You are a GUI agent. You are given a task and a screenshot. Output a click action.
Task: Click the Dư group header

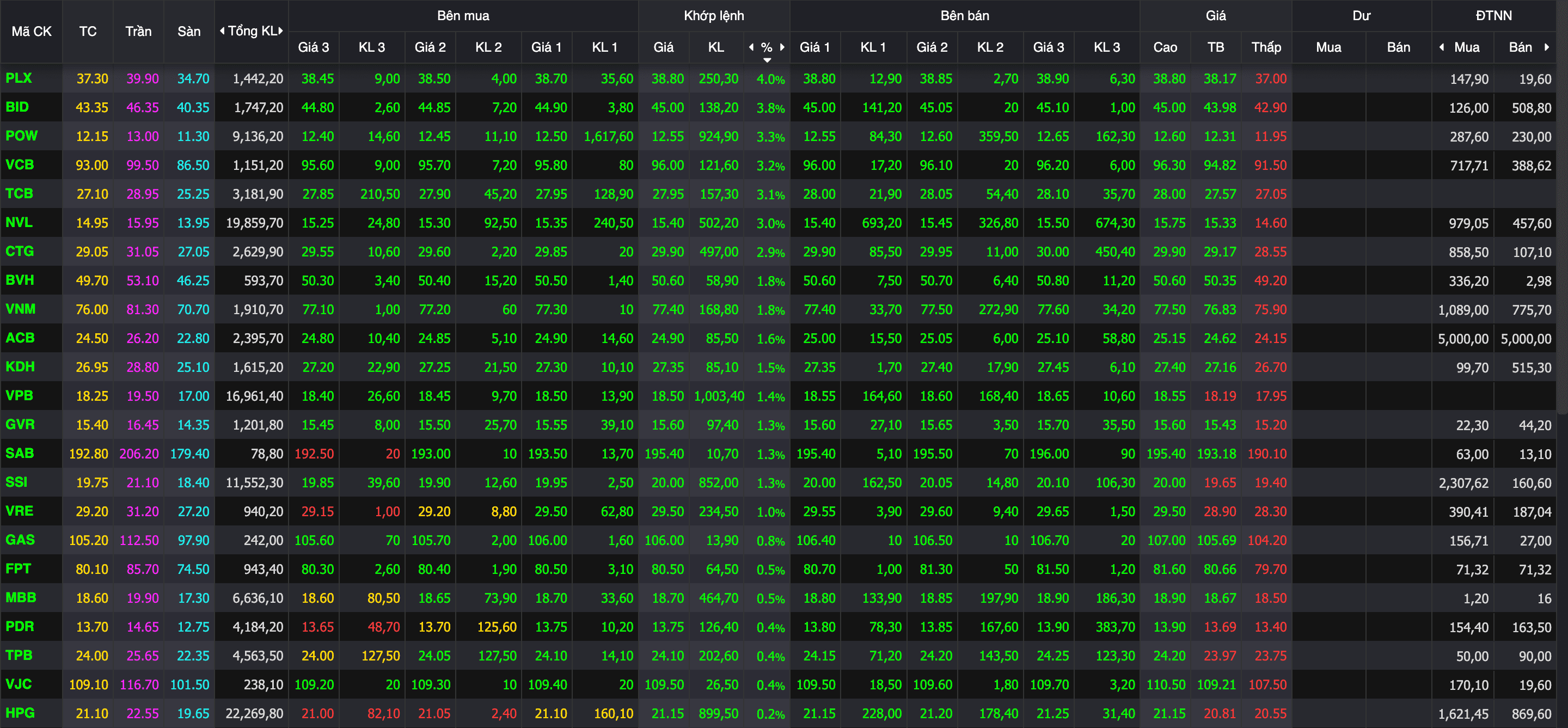click(1362, 16)
